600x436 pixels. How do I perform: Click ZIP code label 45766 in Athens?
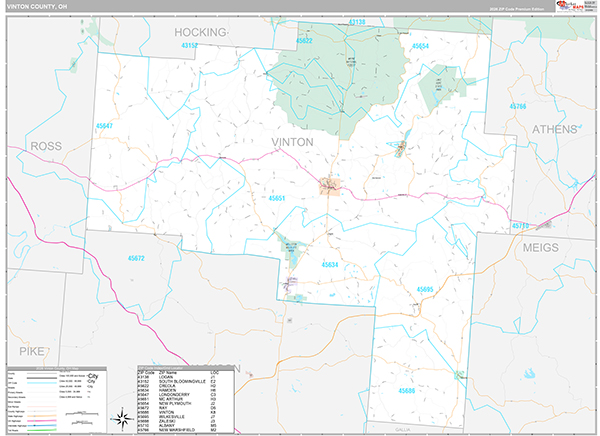point(518,106)
